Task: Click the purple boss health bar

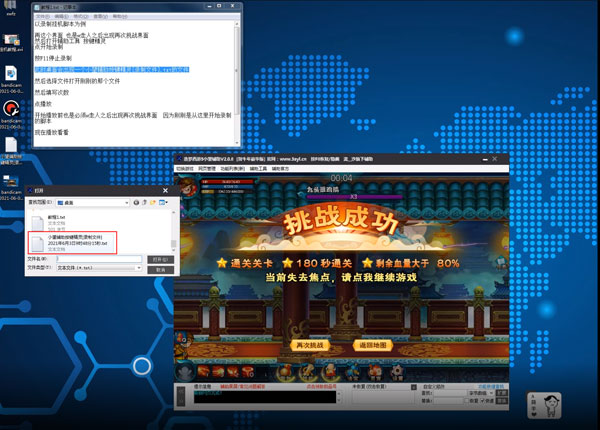Action: (x=354, y=197)
